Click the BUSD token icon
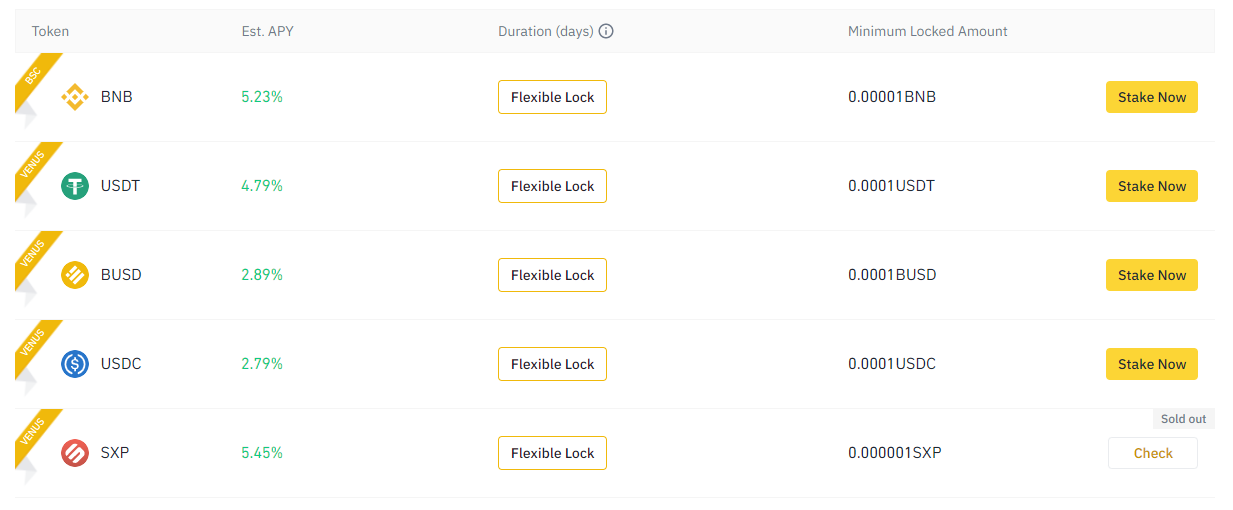Screen dimensions: 1233x510 [75, 275]
